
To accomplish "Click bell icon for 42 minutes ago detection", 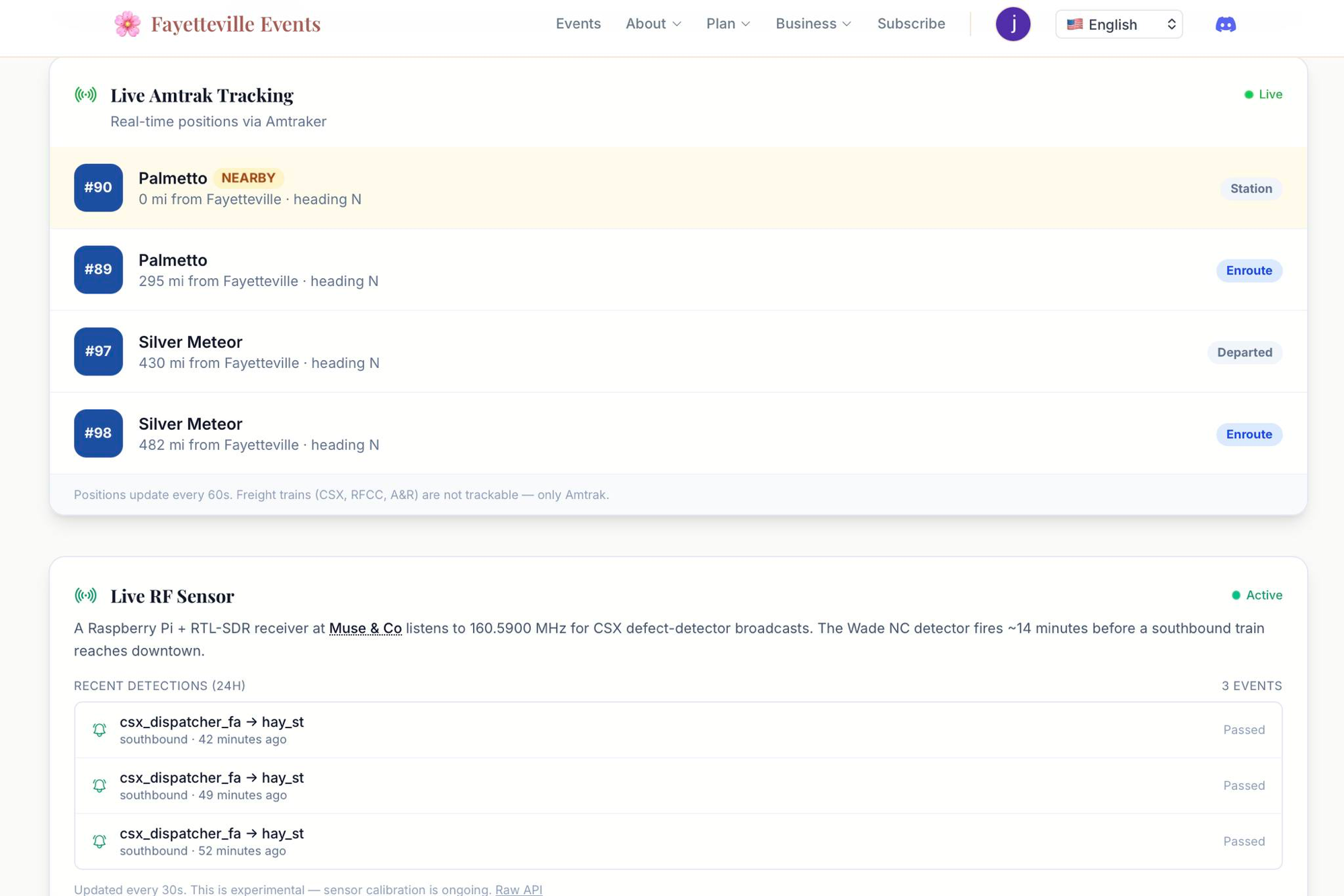I will tap(99, 729).
